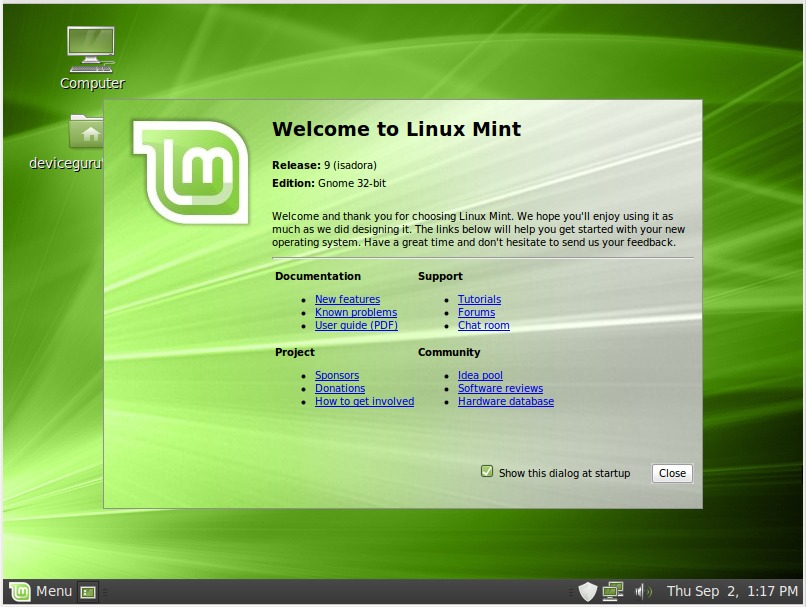Open the Linux Mint Menu button
Image resolution: width=806 pixels, height=607 pixels.
pos(41,592)
